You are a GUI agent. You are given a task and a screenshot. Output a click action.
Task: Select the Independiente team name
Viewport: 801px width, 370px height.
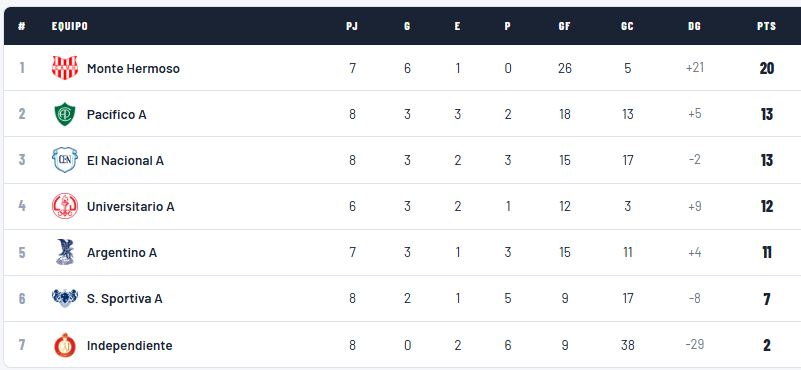click(130, 345)
